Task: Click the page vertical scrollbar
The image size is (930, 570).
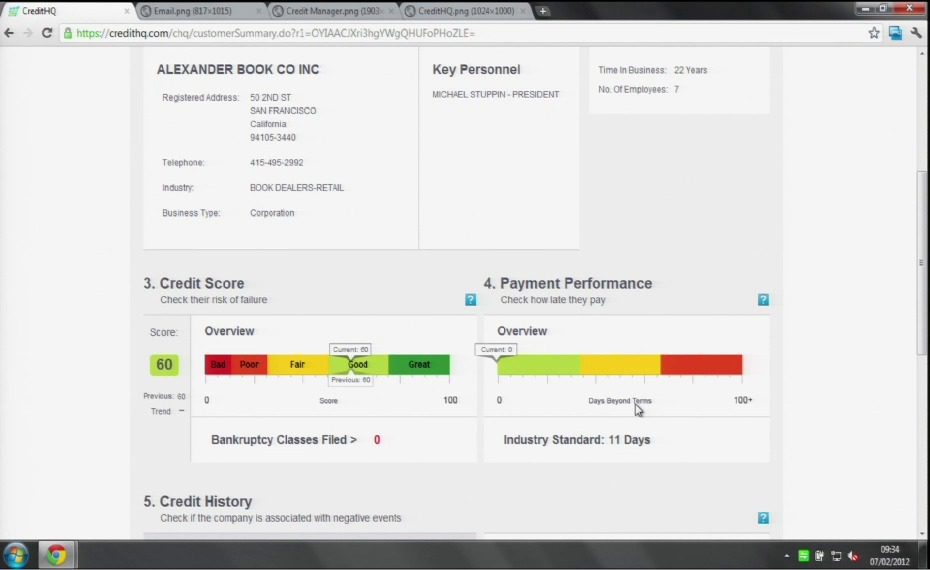Action: tap(921, 262)
